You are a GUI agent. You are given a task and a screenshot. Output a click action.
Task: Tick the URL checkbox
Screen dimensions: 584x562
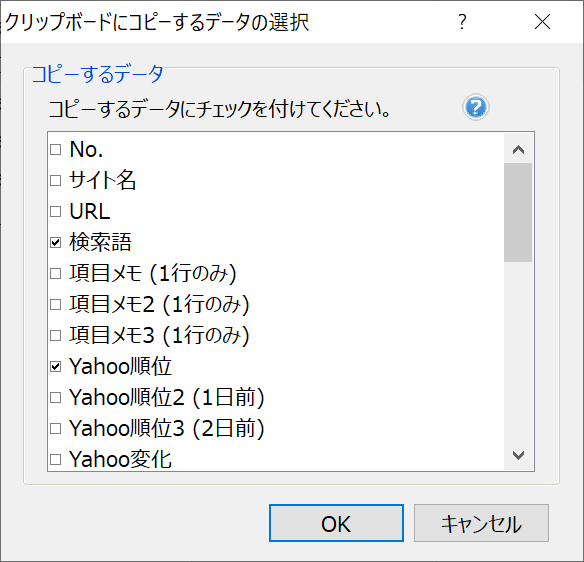pos(55,212)
